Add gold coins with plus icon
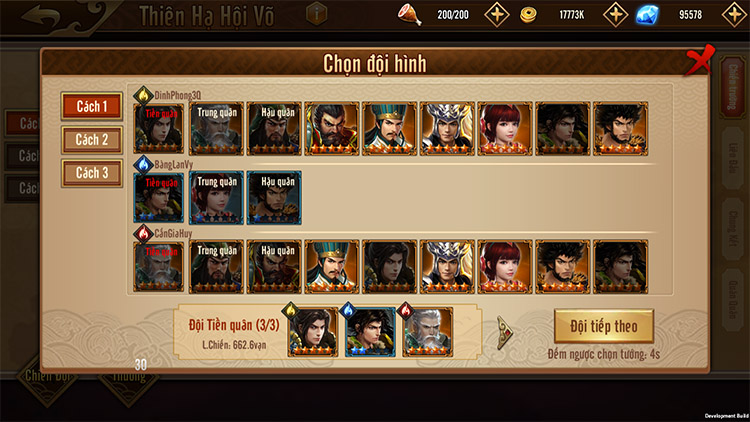The image size is (750, 422). pyautogui.click(x=615, y=14)
